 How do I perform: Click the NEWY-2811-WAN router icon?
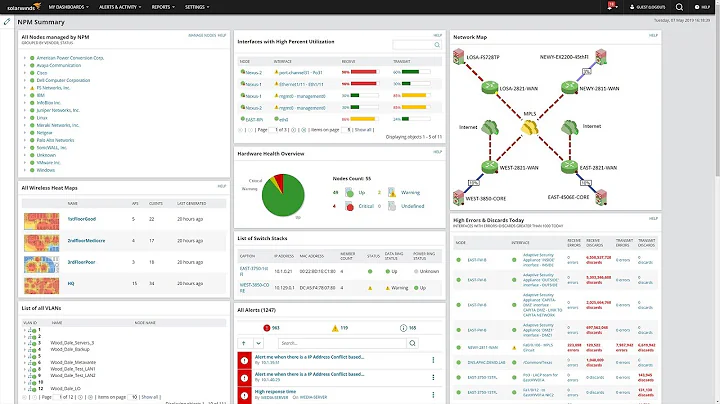(569, 87)
